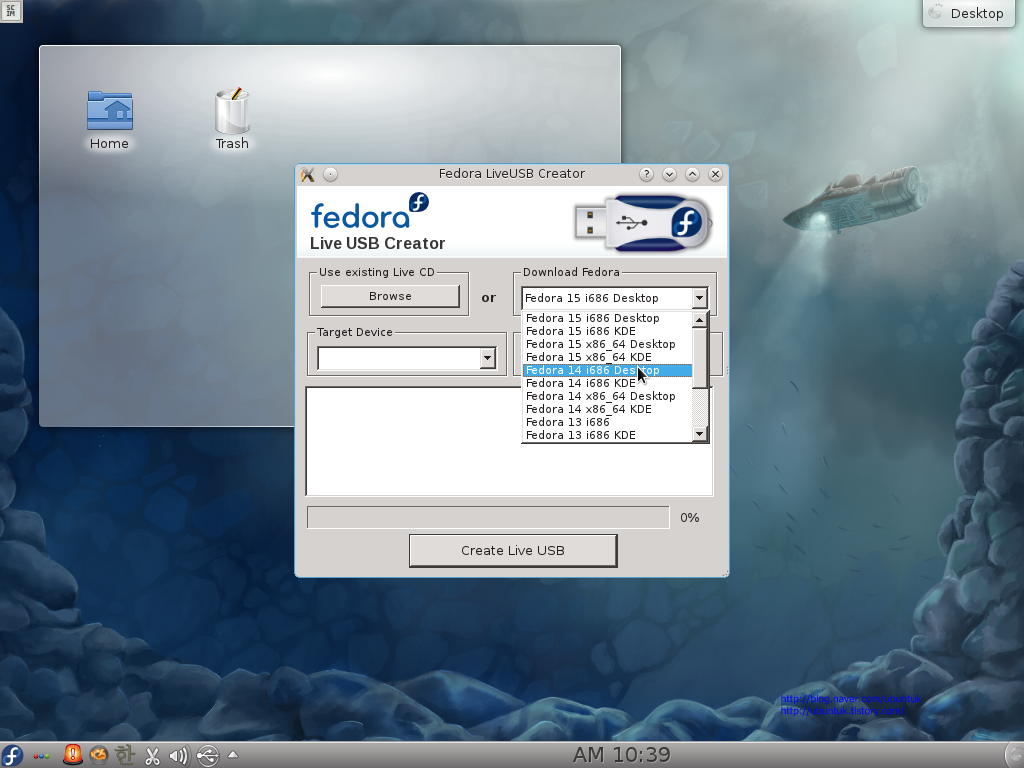
Task: Open the Korean input method tray icon
Action: pyautogui.click(x=124, y=756)
